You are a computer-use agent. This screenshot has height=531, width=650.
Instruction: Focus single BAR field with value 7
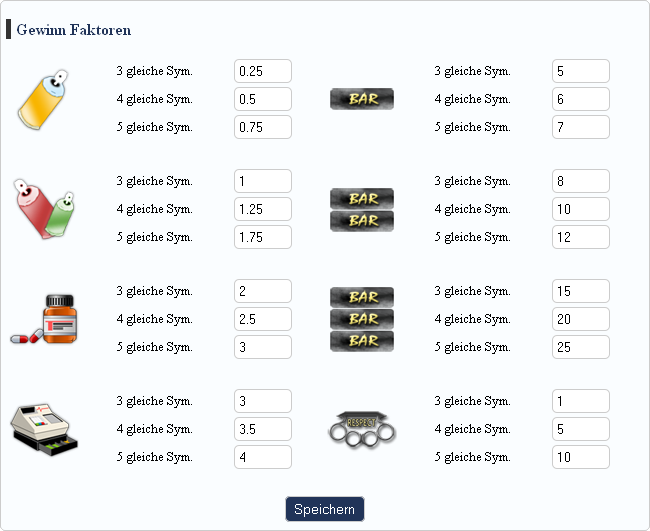pyautogui.click(x=581, y=127)
